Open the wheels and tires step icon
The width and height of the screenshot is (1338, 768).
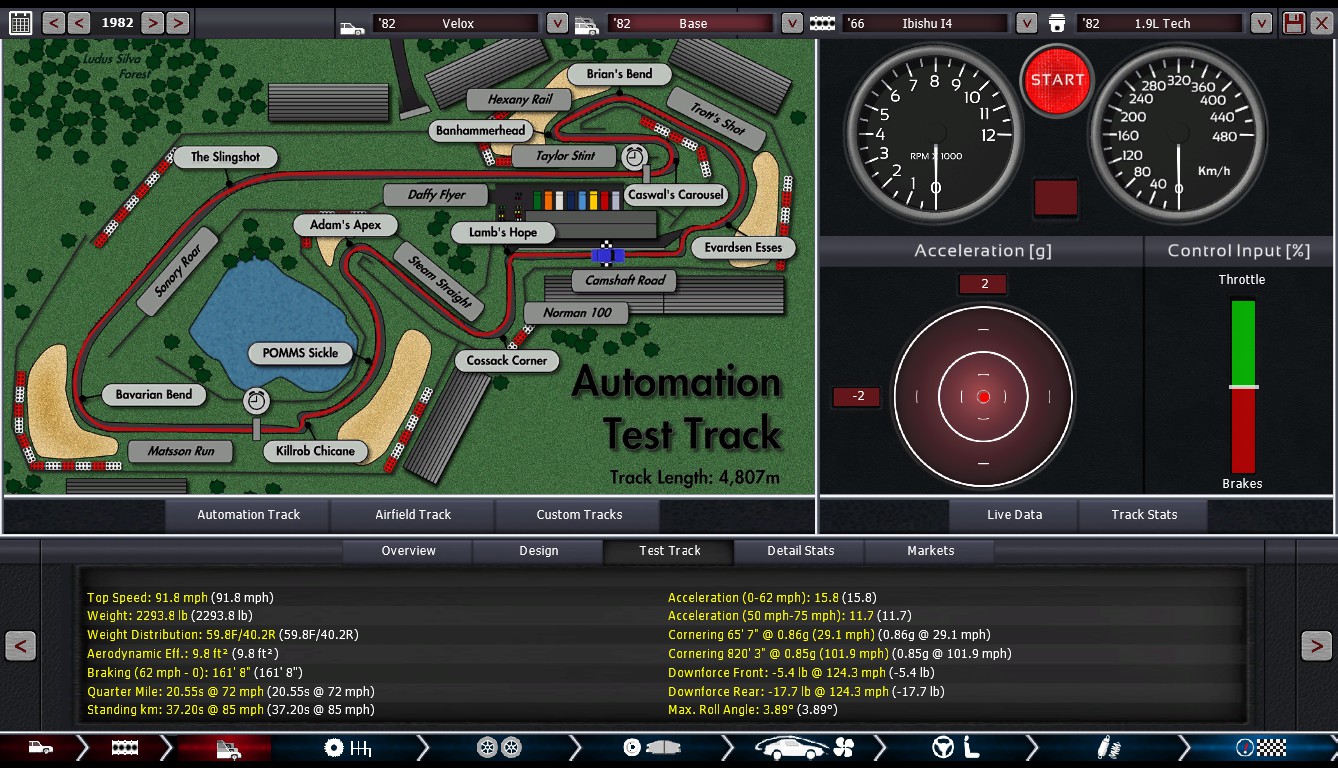click(499, 748)
